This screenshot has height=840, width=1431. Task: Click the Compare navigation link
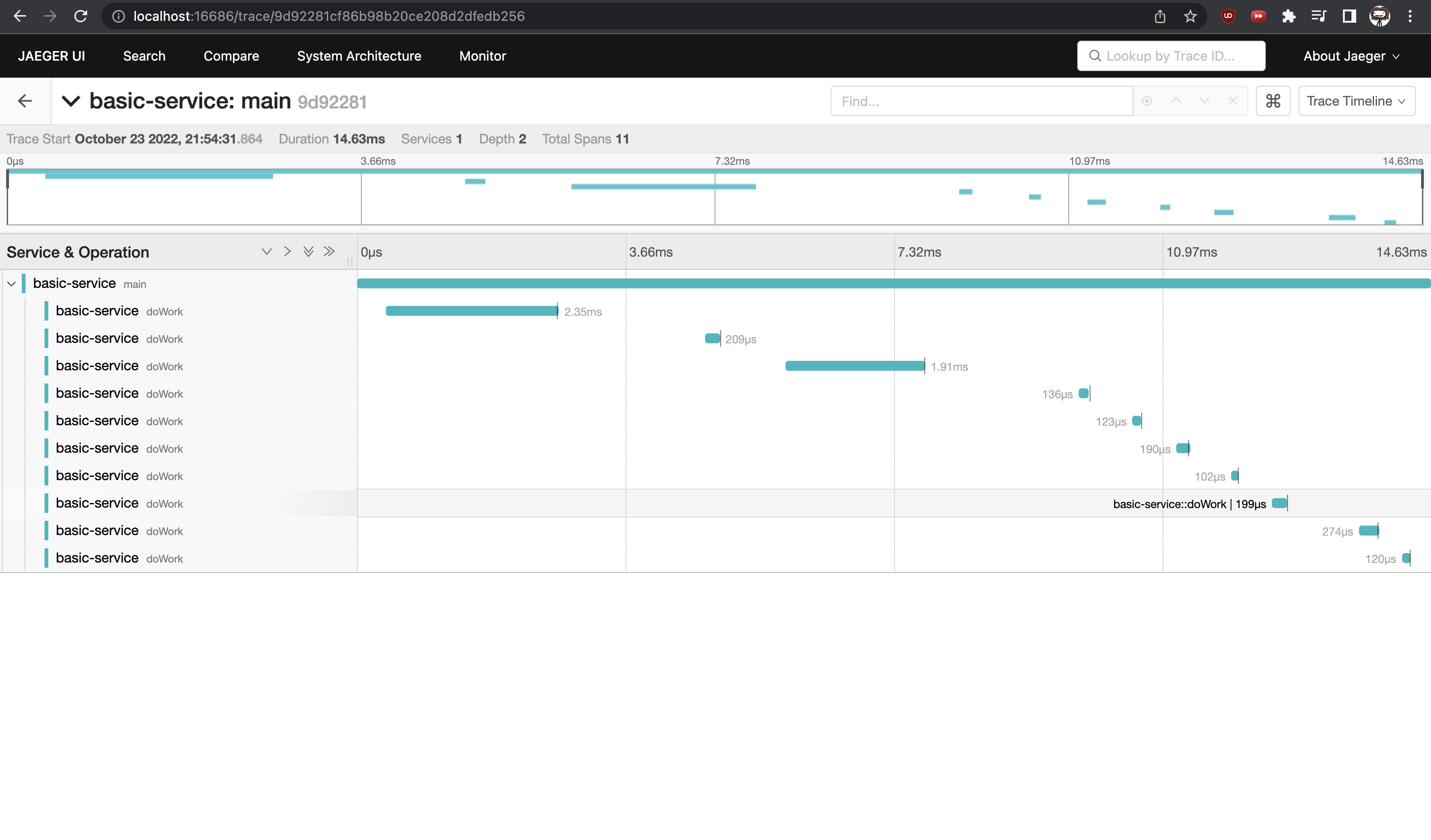tap(231, 56)
